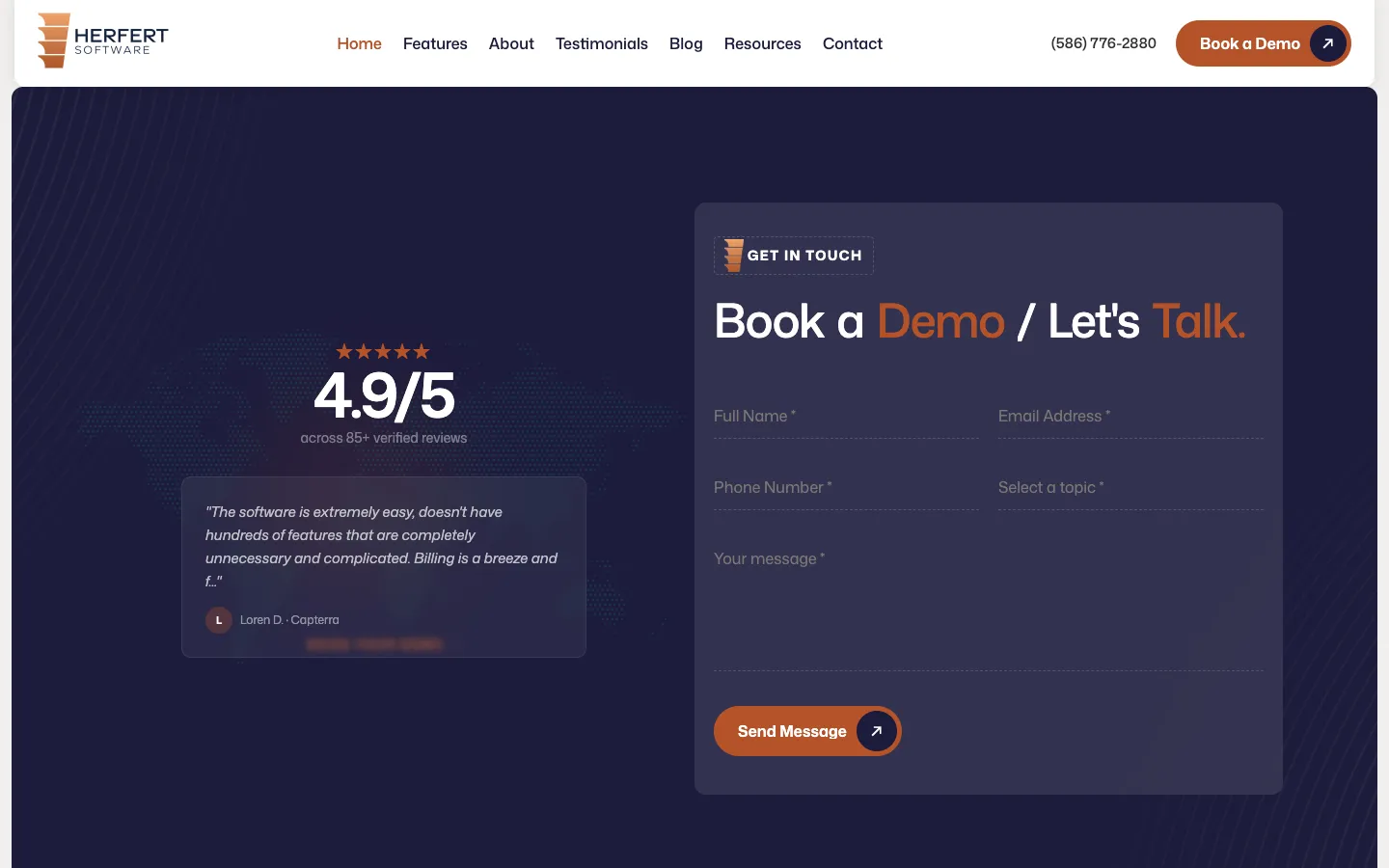
Task: Click the reviewer avatar letter L
Action: coord(219,620)
